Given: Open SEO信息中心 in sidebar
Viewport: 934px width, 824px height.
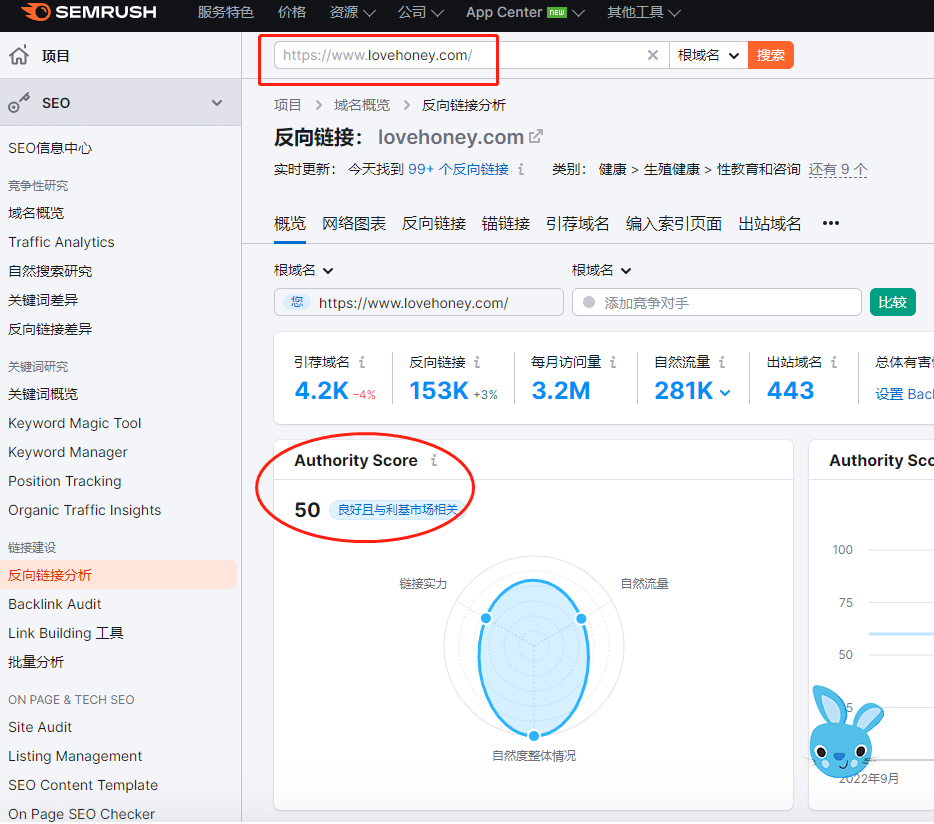Looking at the screenshot, I should tap(50, 148).
